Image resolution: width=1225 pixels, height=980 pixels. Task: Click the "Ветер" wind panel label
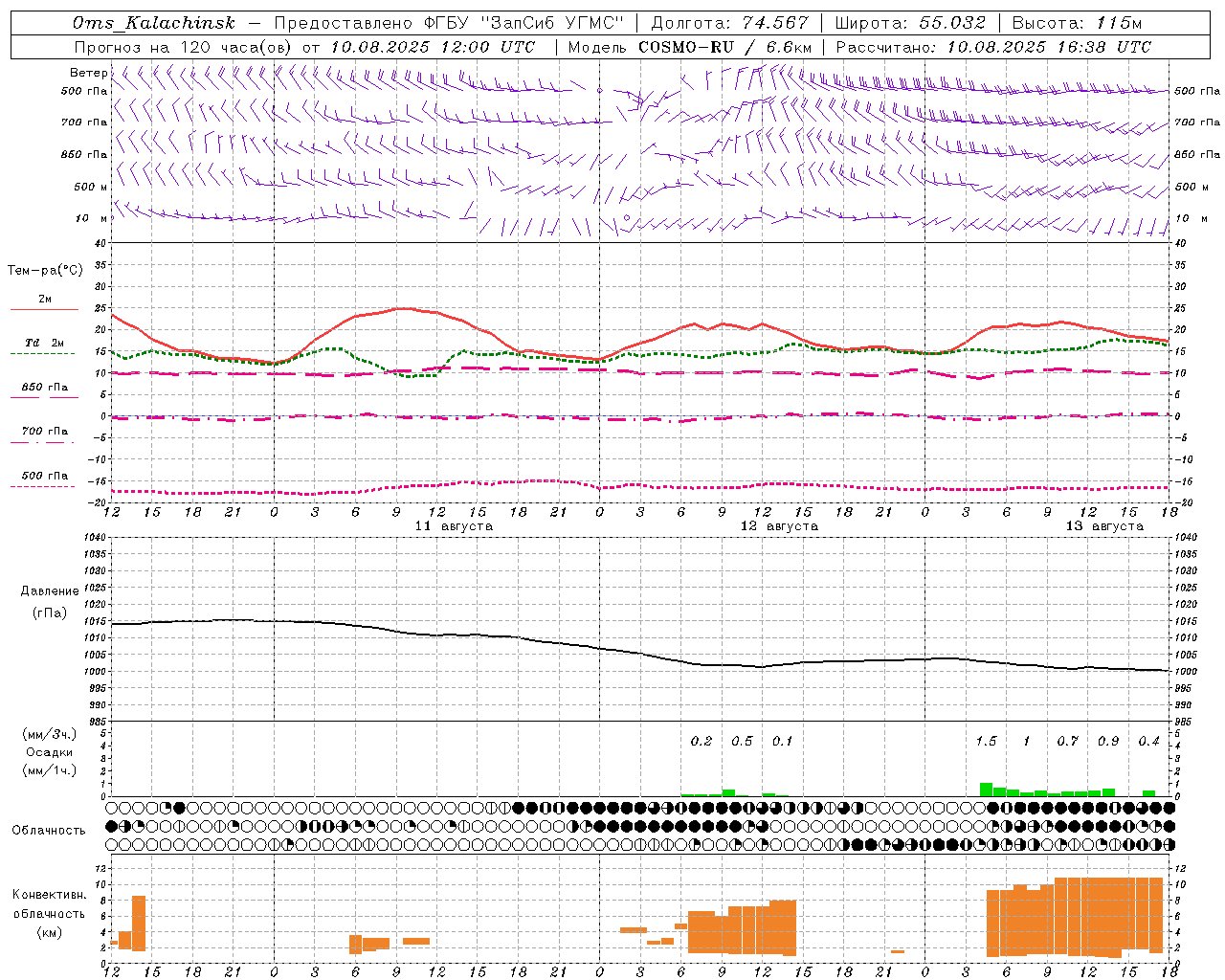click(x=88, y=73)
